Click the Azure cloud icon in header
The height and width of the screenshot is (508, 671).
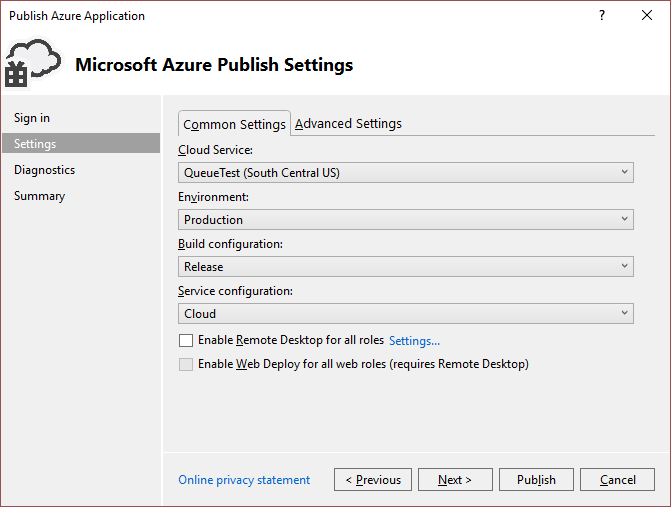point(32,65)
